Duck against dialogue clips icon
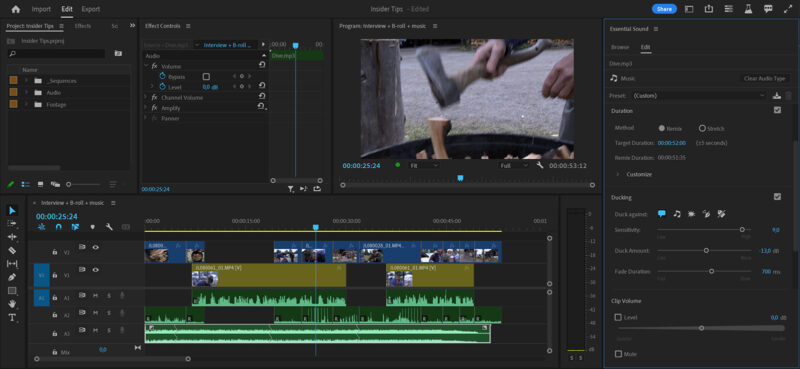 662,214
